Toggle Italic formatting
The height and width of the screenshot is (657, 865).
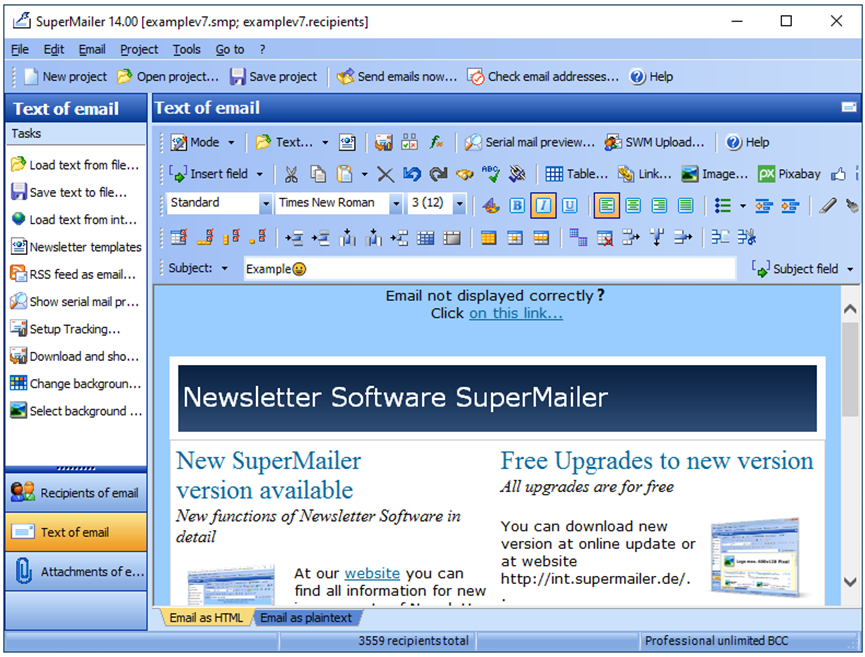pos(543,206)
